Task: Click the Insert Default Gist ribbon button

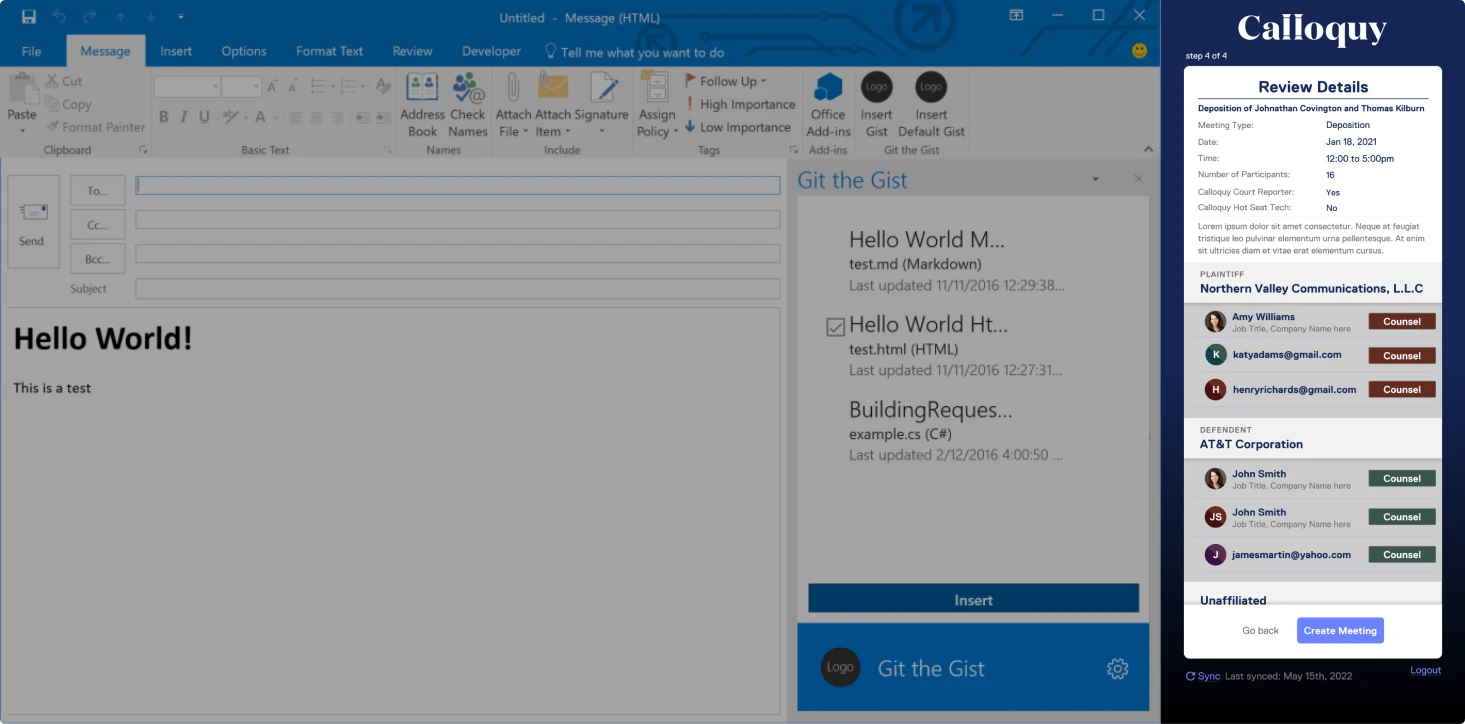Action: pyautogui.click(x=931, y=105)
